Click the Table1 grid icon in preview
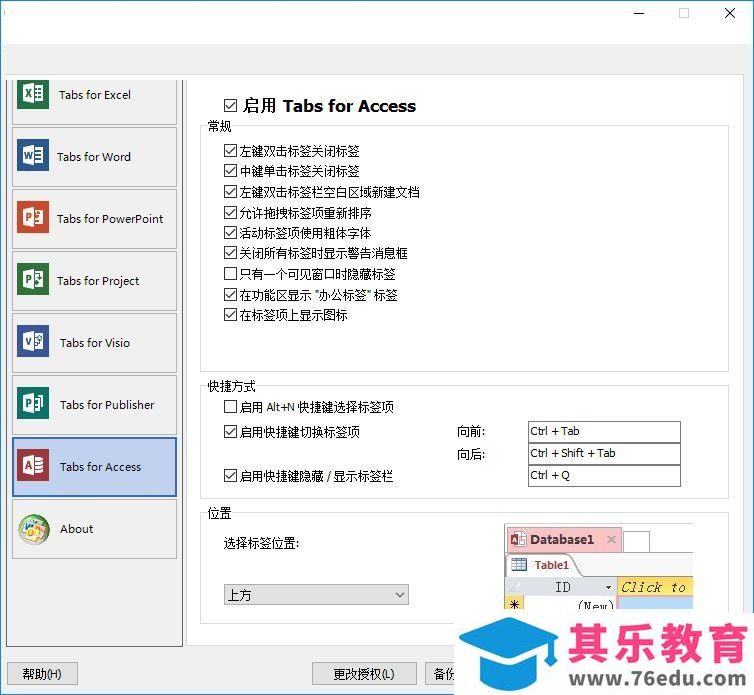Viewport: 754px width, 695px height. tap(519, 564)
